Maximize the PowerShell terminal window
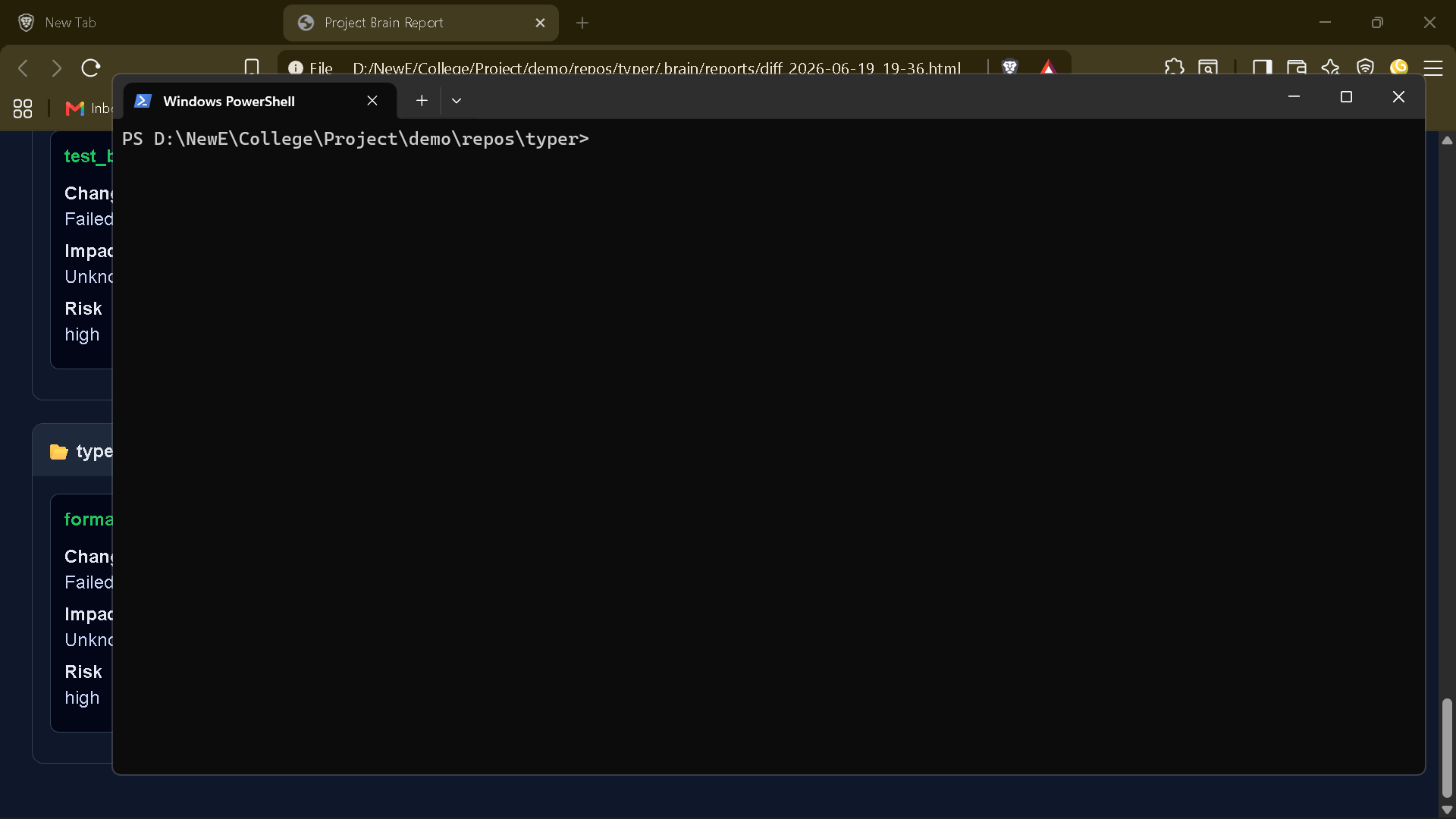Image resolution: width=1456 pixels, height=819 pixels. click(x=1346, y=96)
